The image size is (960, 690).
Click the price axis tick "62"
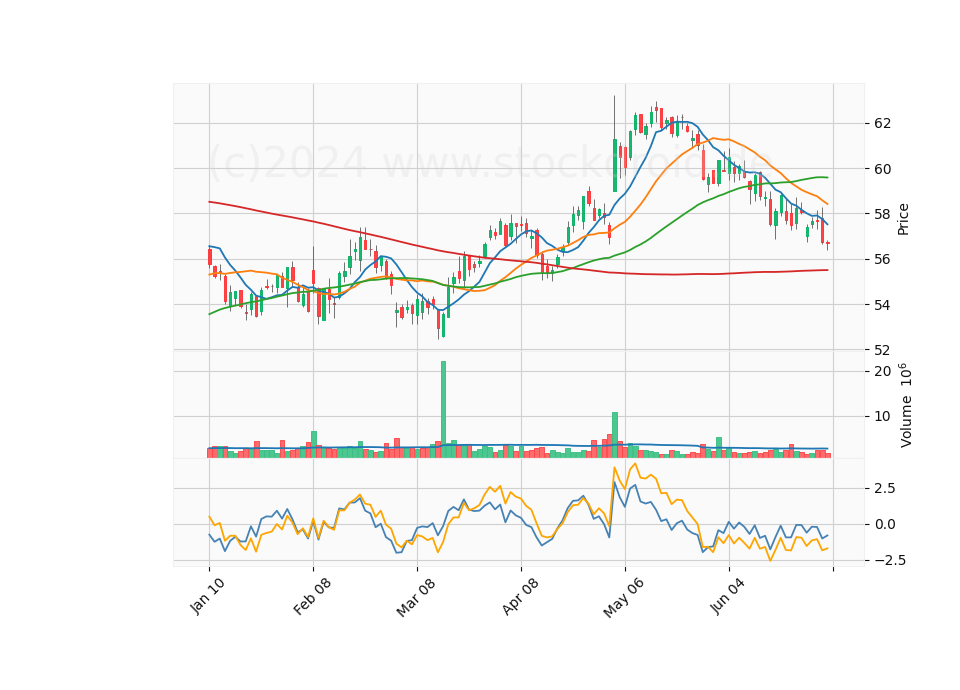[882, 124]
